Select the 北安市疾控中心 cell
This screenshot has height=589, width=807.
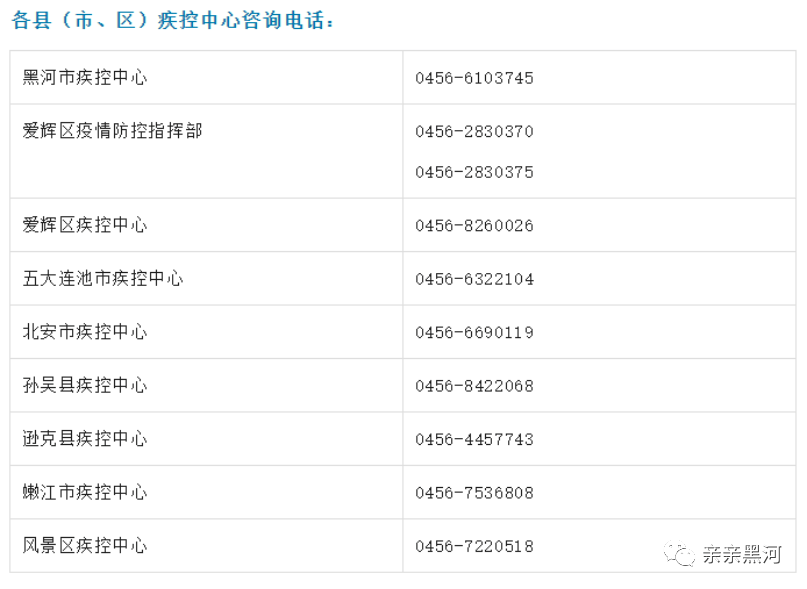[x=85, y=332]
